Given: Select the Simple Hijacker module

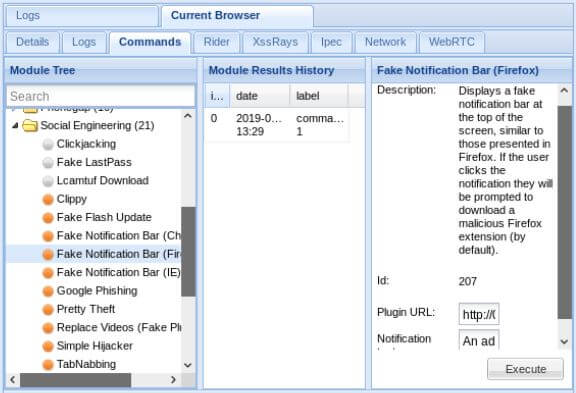Looking at the screenshot, I should (x=94, y=346).
